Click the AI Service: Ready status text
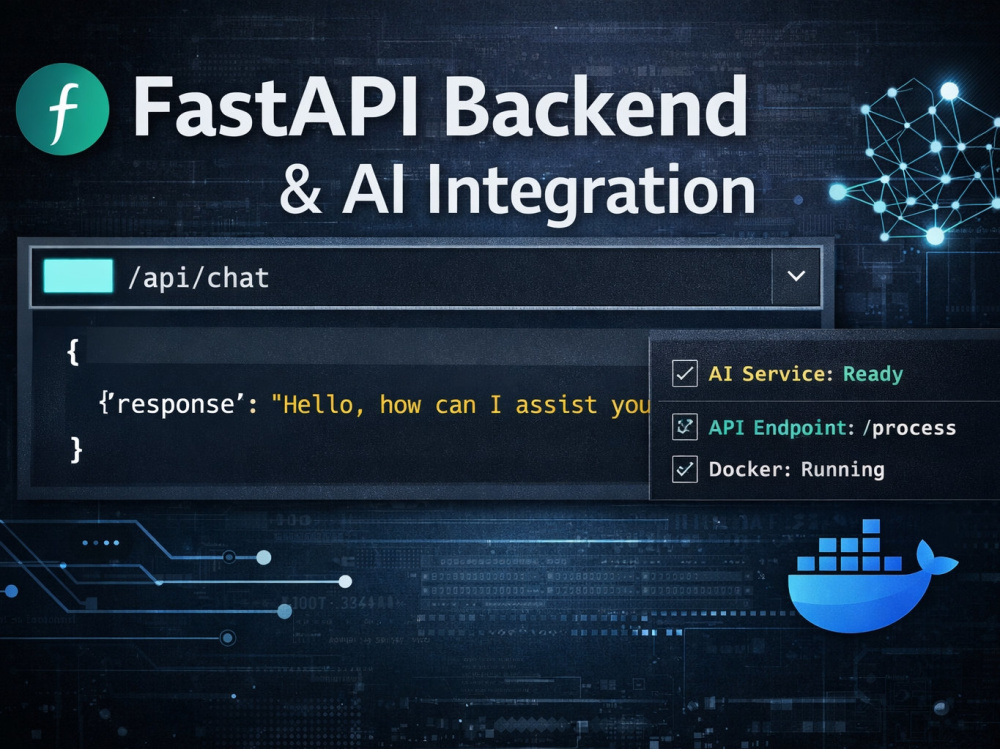The image size is (1000, 749). click(x=805, y=374)
